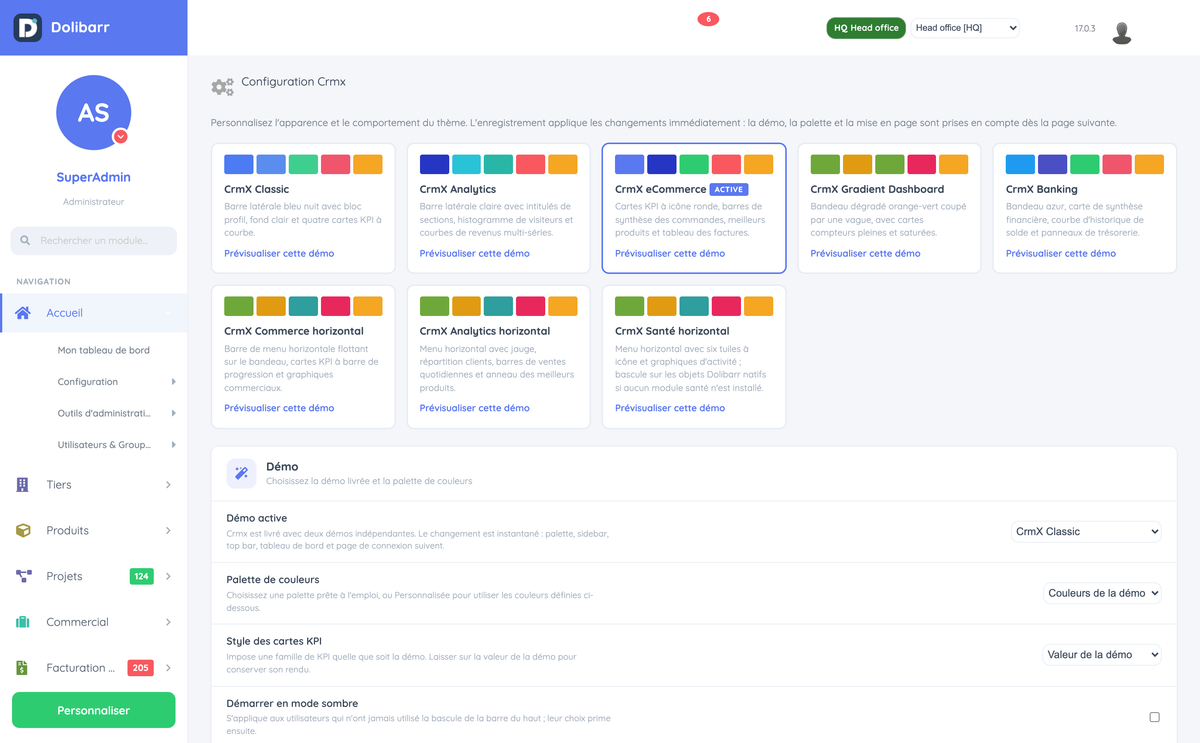
Task: Open the Démo active dropdown
Action: [1086, 532]
